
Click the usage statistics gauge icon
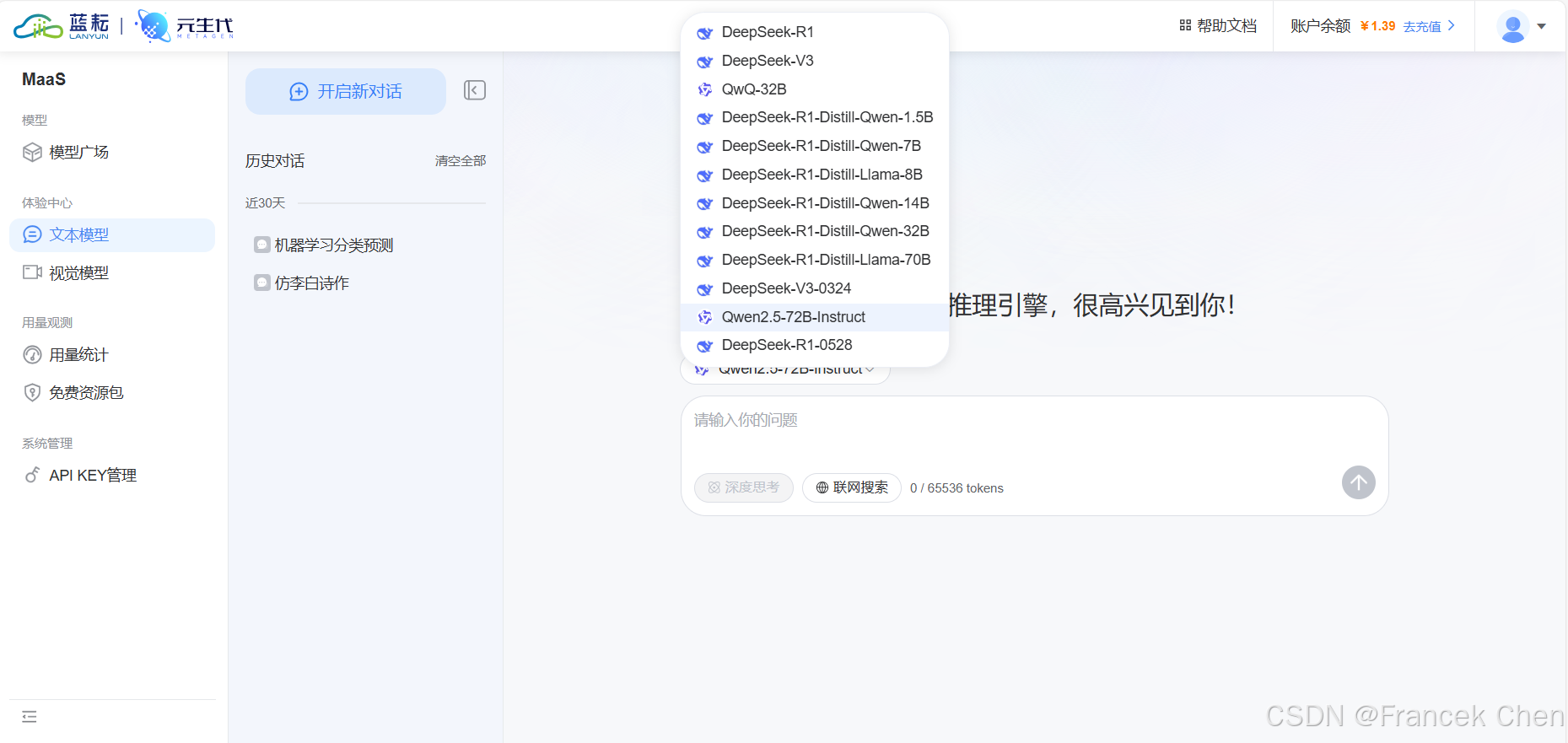[32, 354]
